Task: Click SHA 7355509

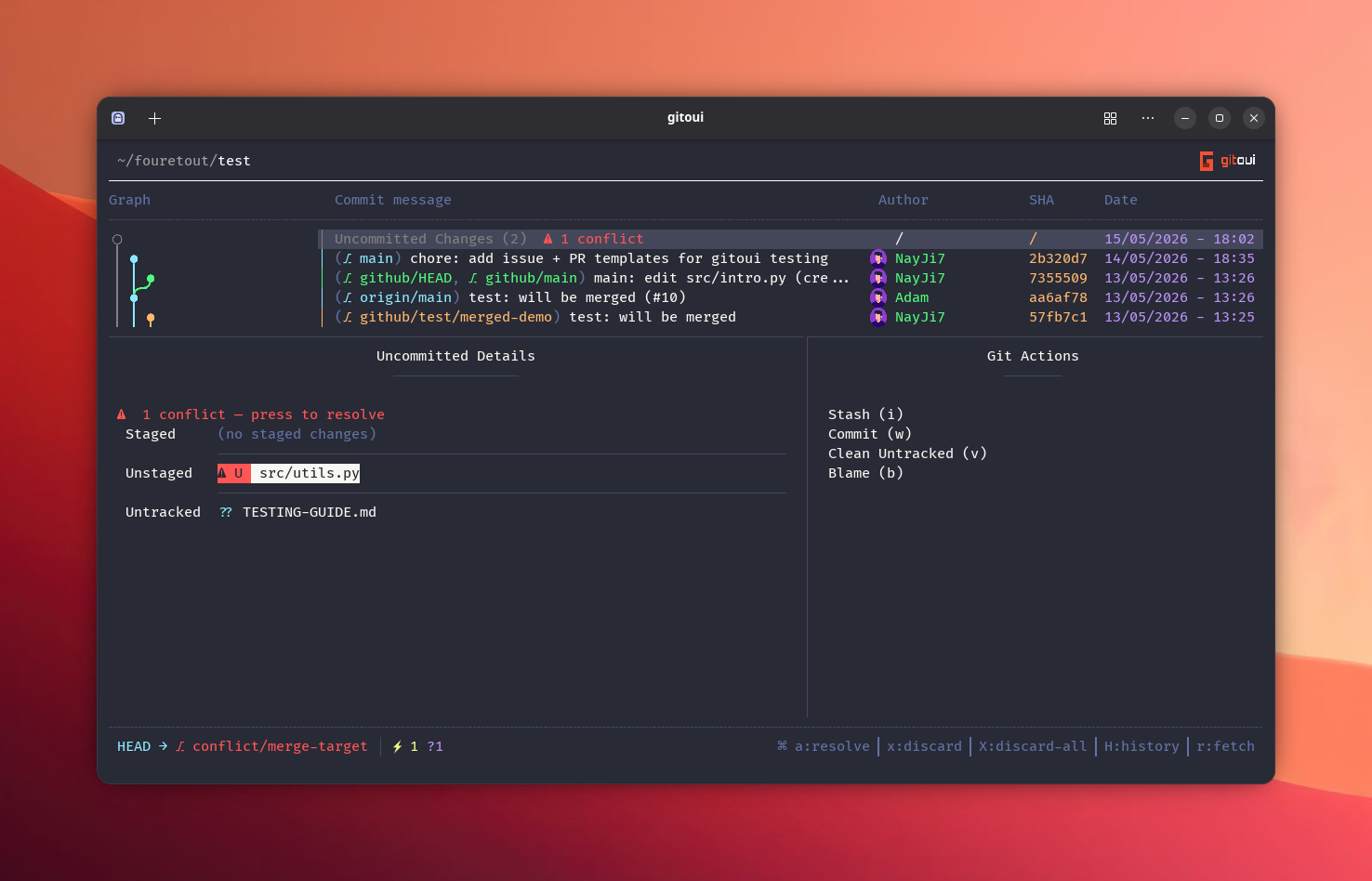Action: [1058, 278]
